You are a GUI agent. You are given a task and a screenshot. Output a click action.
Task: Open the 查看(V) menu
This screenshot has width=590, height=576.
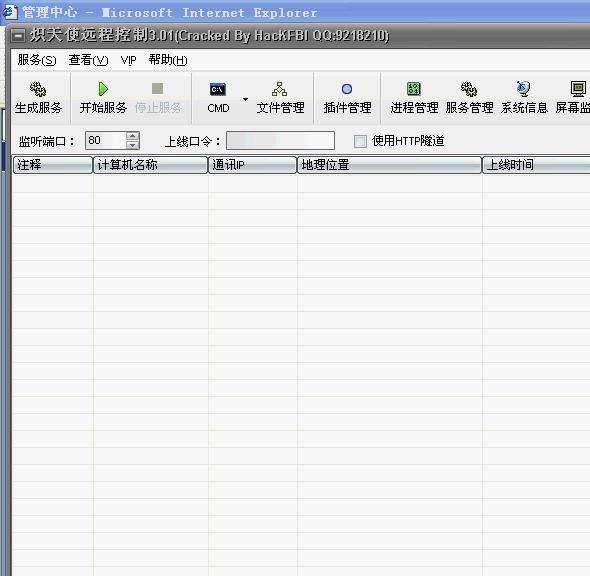point(88,60)
